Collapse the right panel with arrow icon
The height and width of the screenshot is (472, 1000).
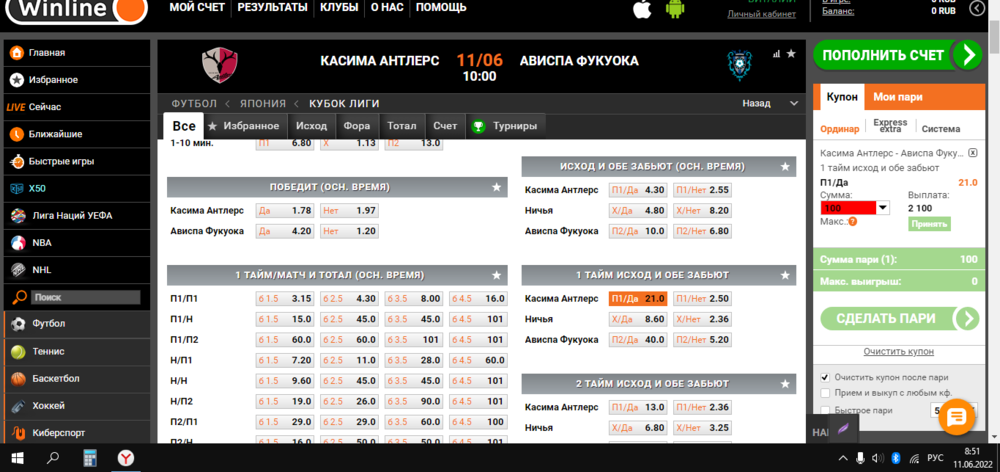pos(976,8)
